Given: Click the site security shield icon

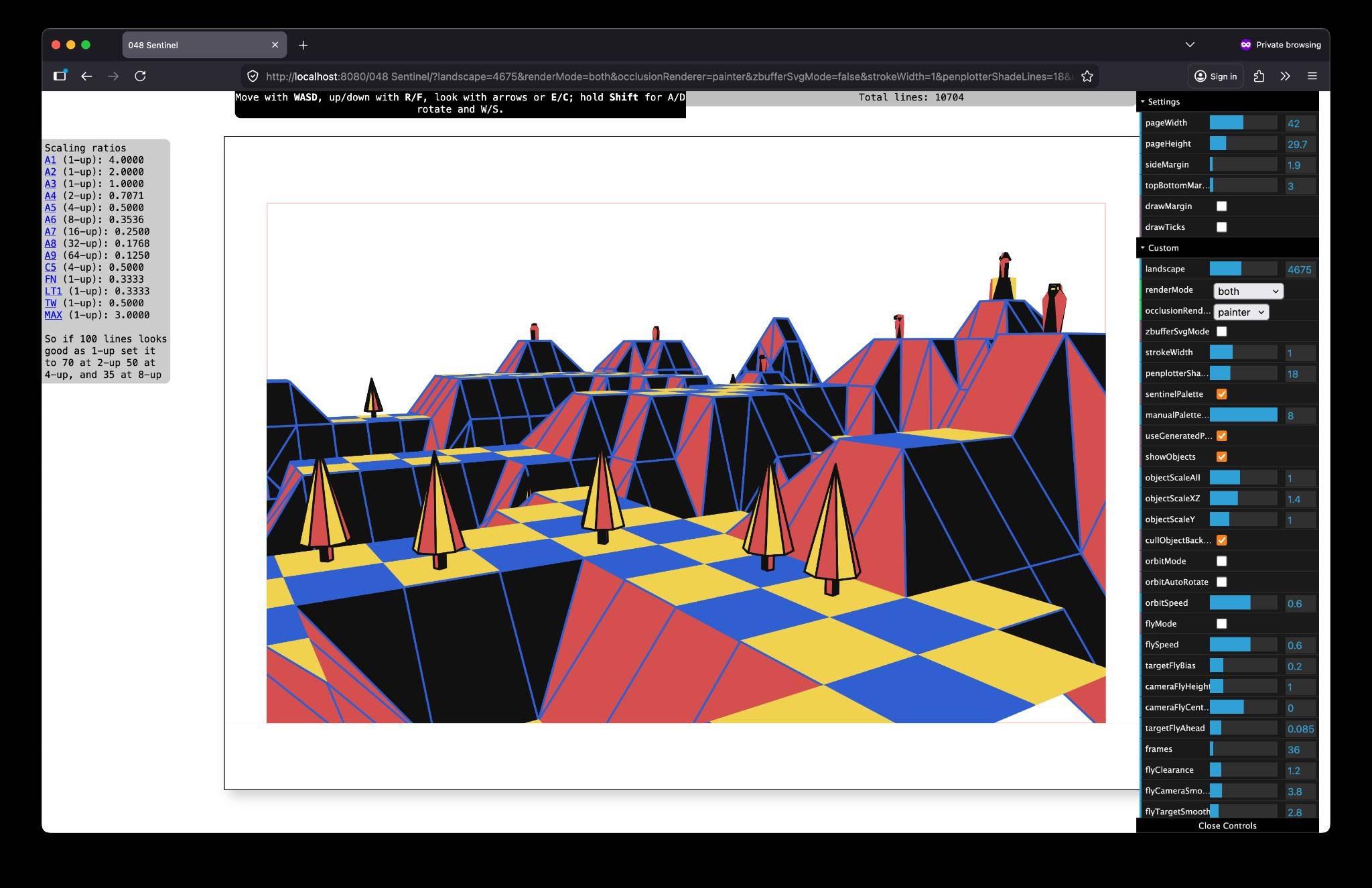Looking at the screenshot, I should (253, 76).
